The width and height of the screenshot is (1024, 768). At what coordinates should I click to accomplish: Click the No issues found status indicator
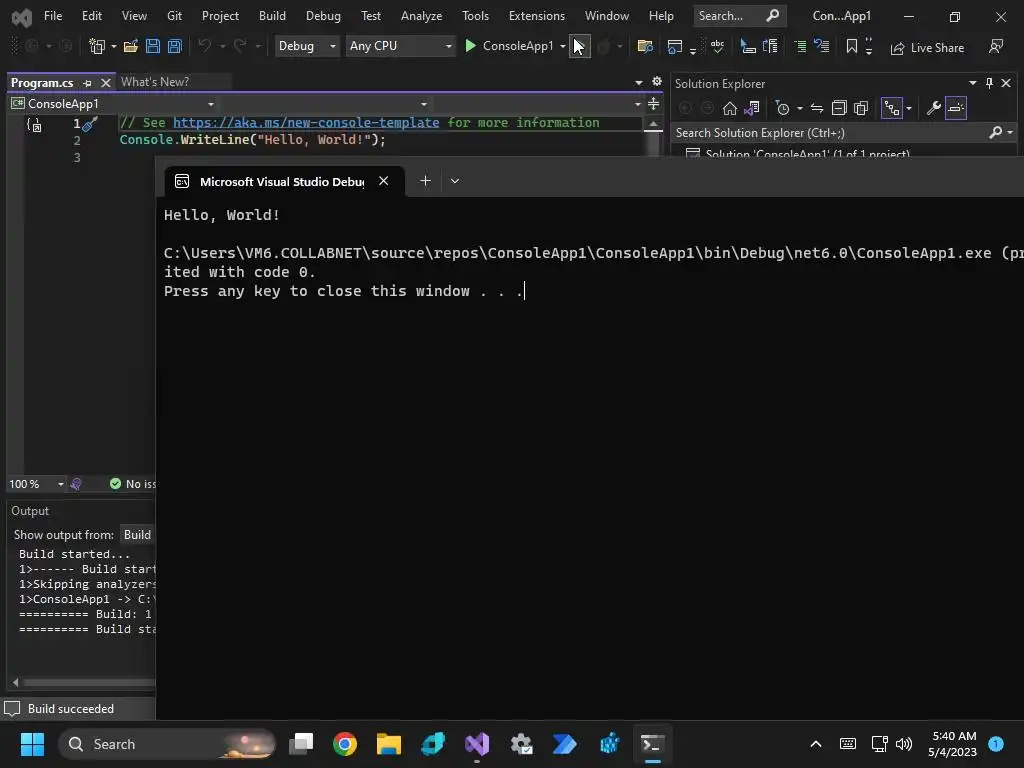click(133, 484)
